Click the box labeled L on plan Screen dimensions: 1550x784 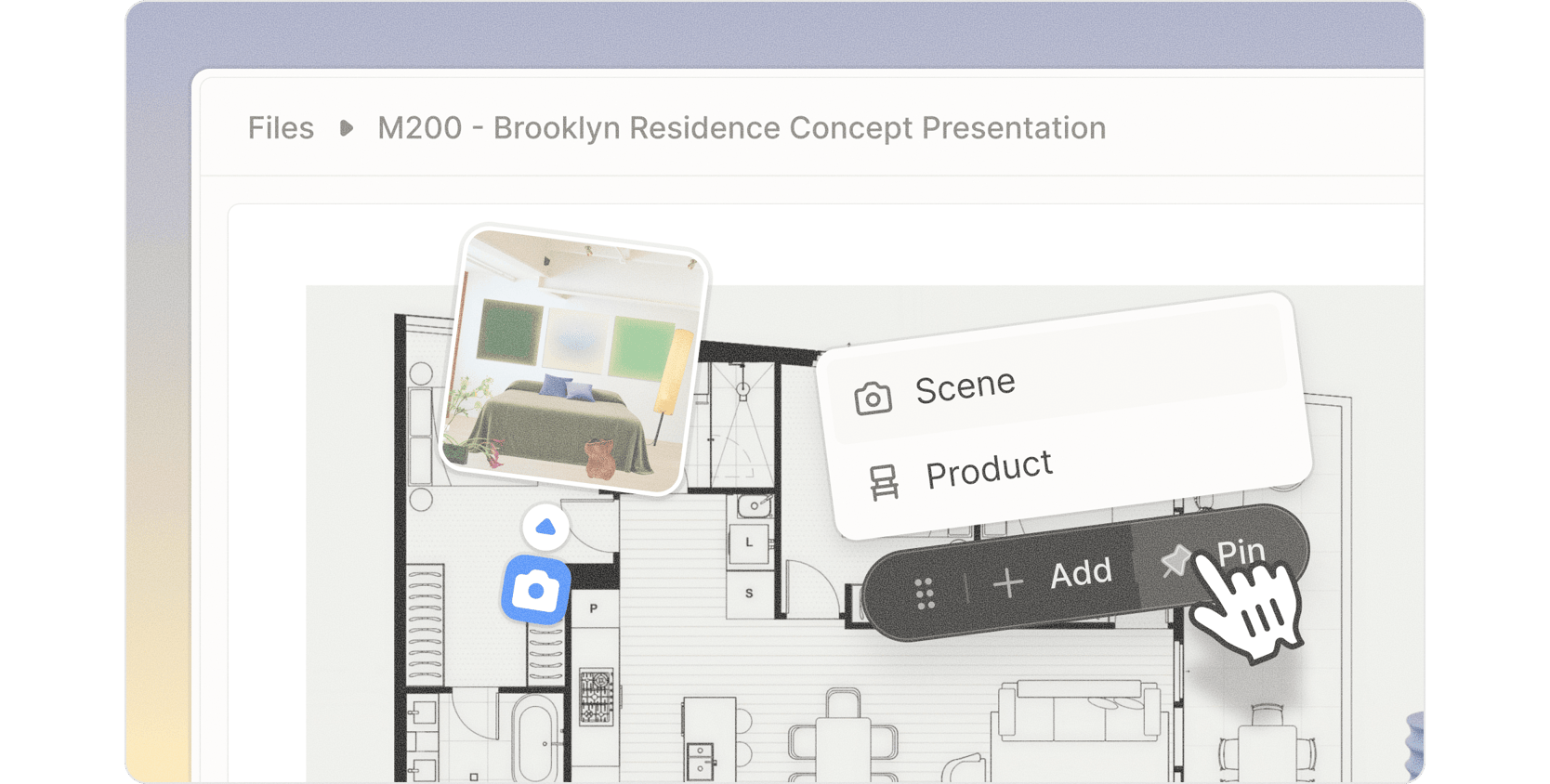[749, 542]
